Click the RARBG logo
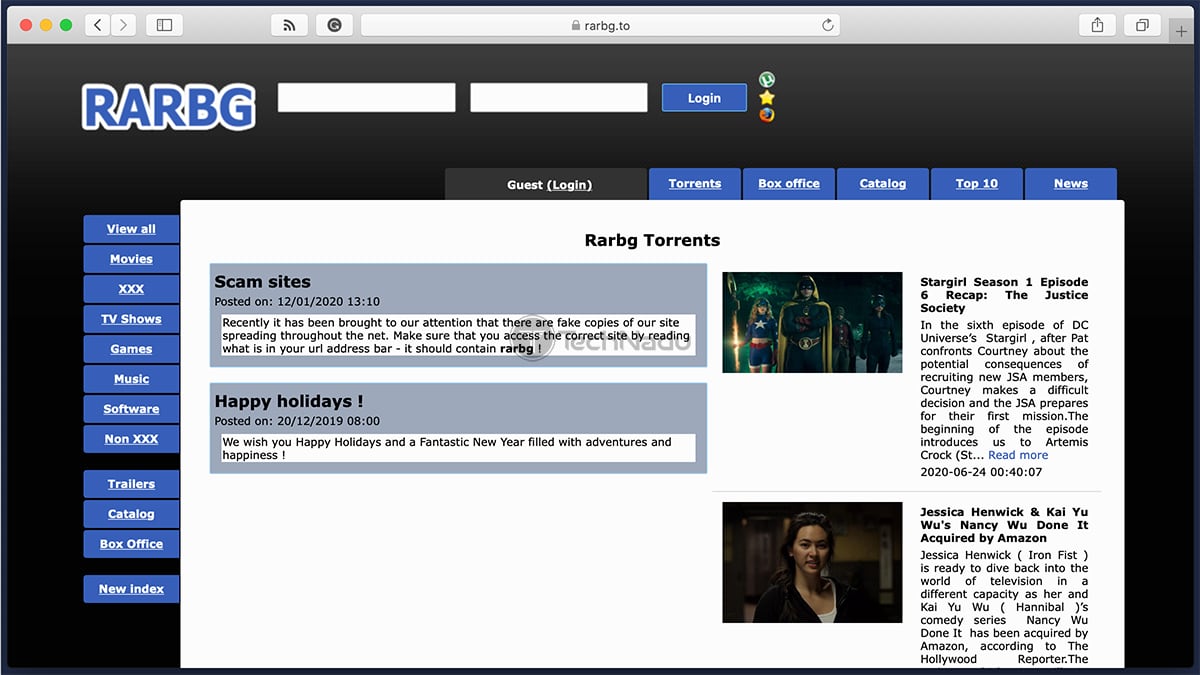 [168, 106]
